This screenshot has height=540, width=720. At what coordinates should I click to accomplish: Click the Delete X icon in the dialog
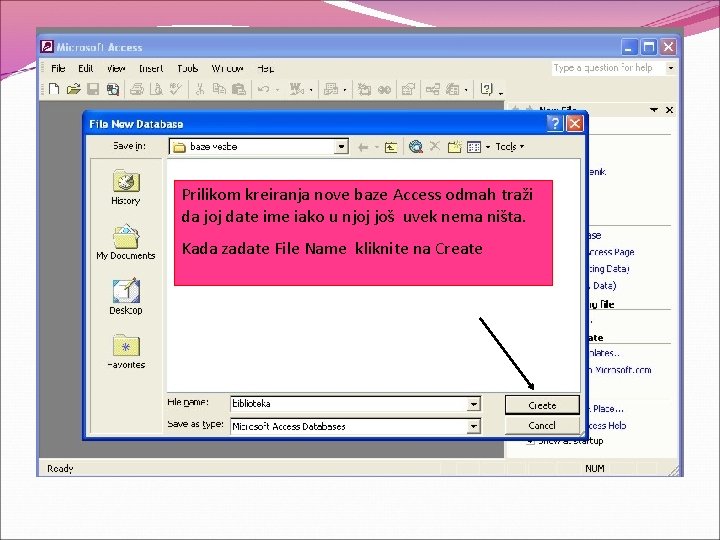434,146
